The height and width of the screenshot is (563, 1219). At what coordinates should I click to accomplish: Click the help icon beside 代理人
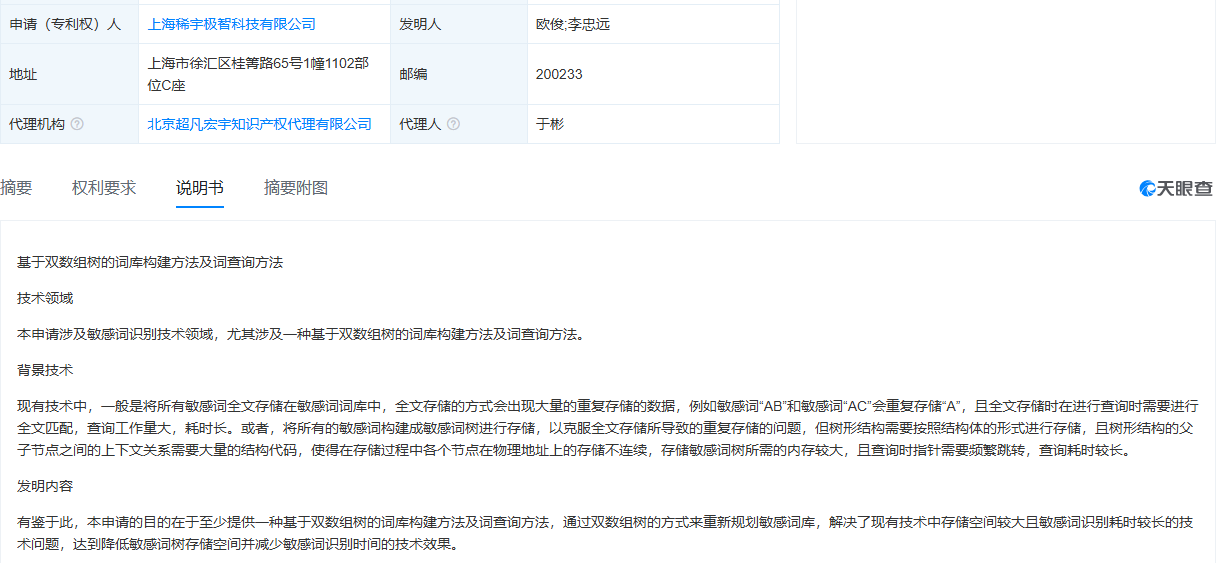[x=453, y=124]
